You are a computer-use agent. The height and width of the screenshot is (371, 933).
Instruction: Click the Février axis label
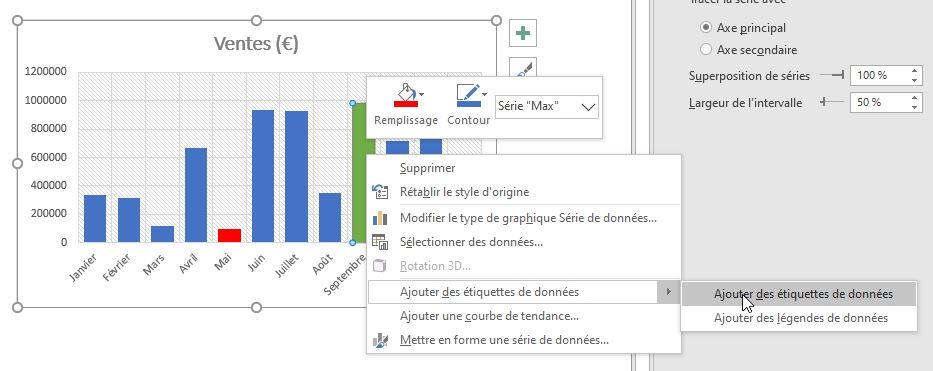point(117,267)
